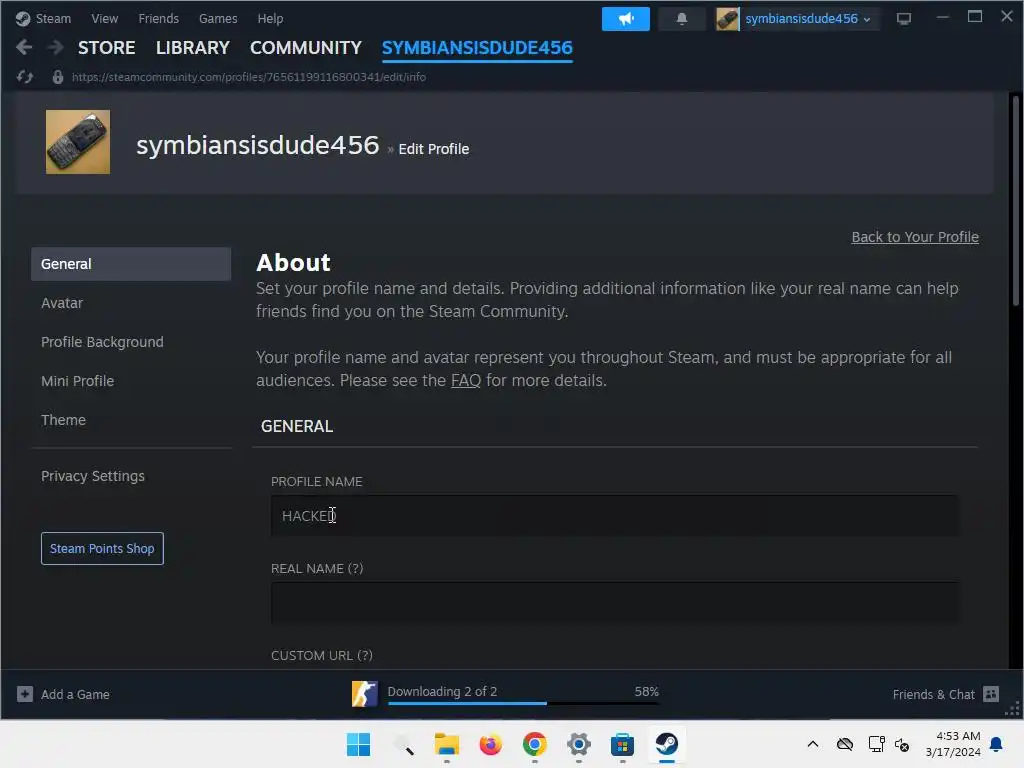Go to the LIBRARY tab
The height and width of the screenshot is (768, 1024).
click(x=193, y=48)
